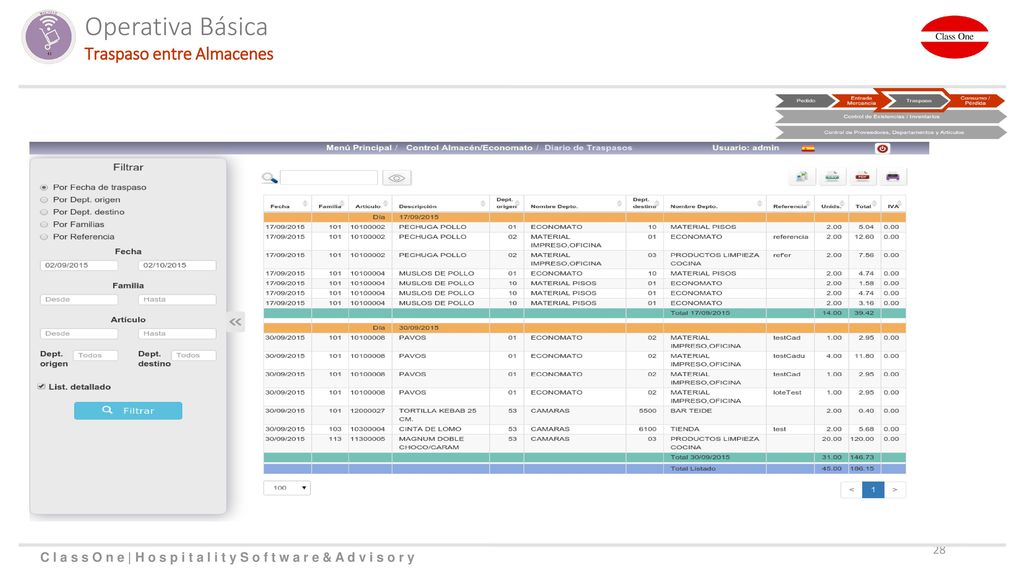Click the Spanish flag language icon
The image size is (1024, 576).
(x=808, y=148)
